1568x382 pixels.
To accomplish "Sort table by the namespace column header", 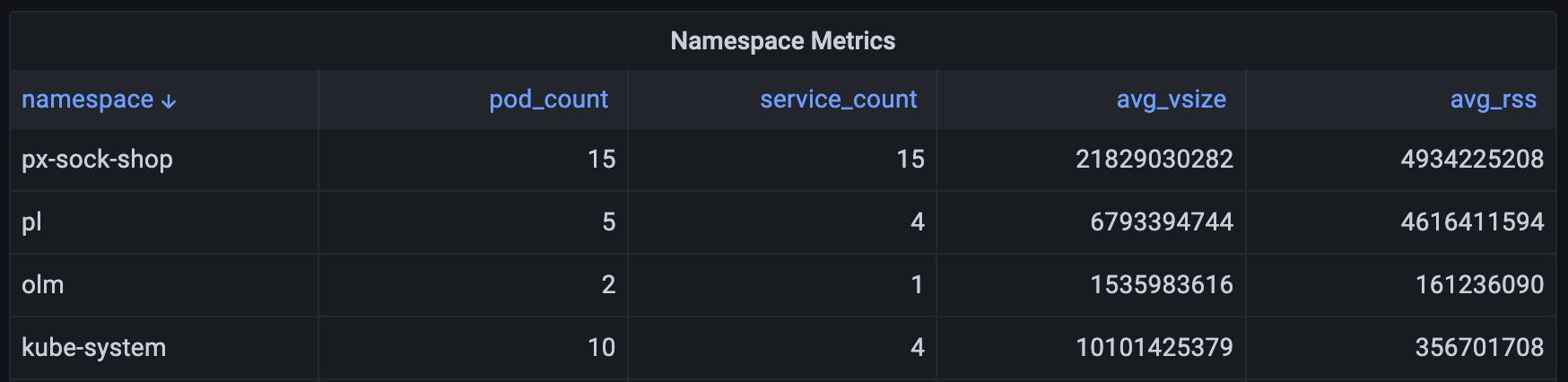I will pyautogui.click(x=87, y=100).
